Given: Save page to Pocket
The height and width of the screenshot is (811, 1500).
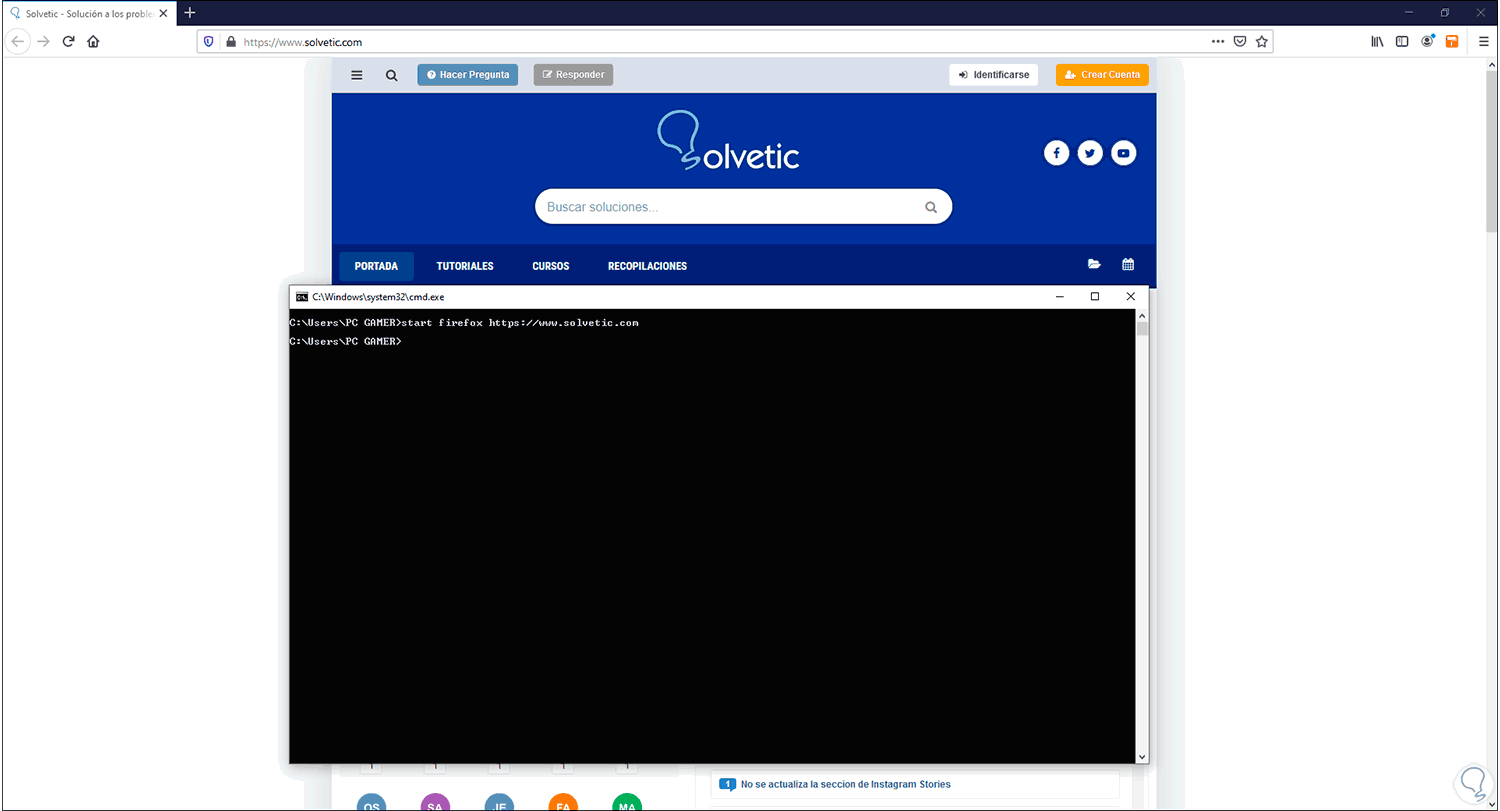Looking at the screenshot, I should [1240, 42].
